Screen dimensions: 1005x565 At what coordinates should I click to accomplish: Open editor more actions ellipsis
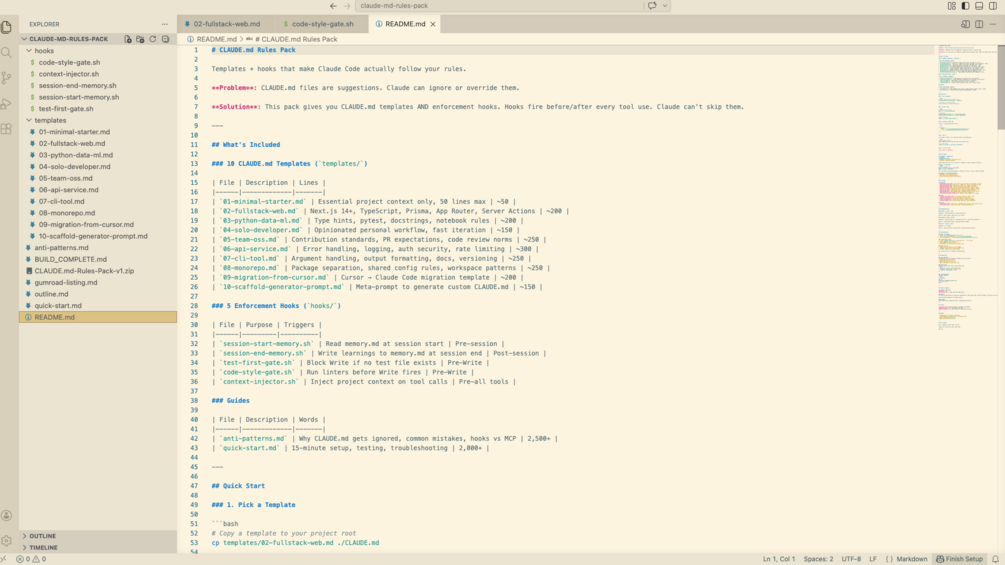click(x=993, y=24)
